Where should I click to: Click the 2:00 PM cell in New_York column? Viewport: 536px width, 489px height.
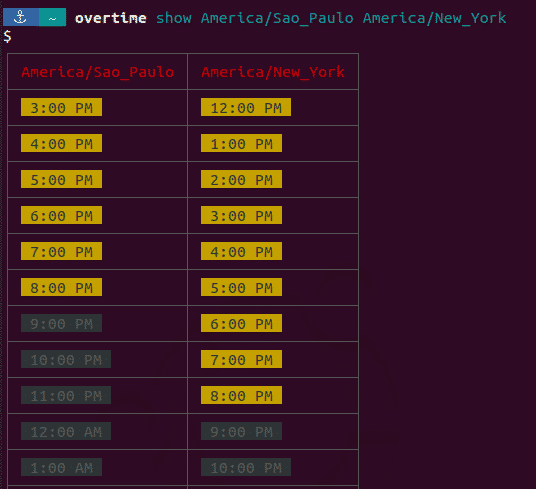242,179
